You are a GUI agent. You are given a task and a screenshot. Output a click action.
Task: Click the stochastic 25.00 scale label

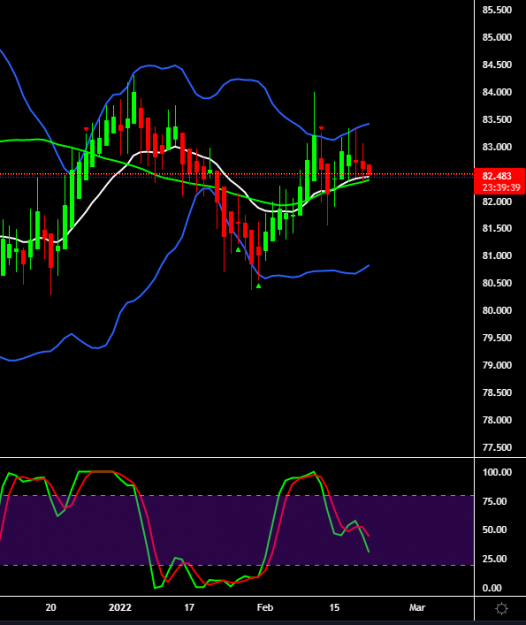[495, 559]
